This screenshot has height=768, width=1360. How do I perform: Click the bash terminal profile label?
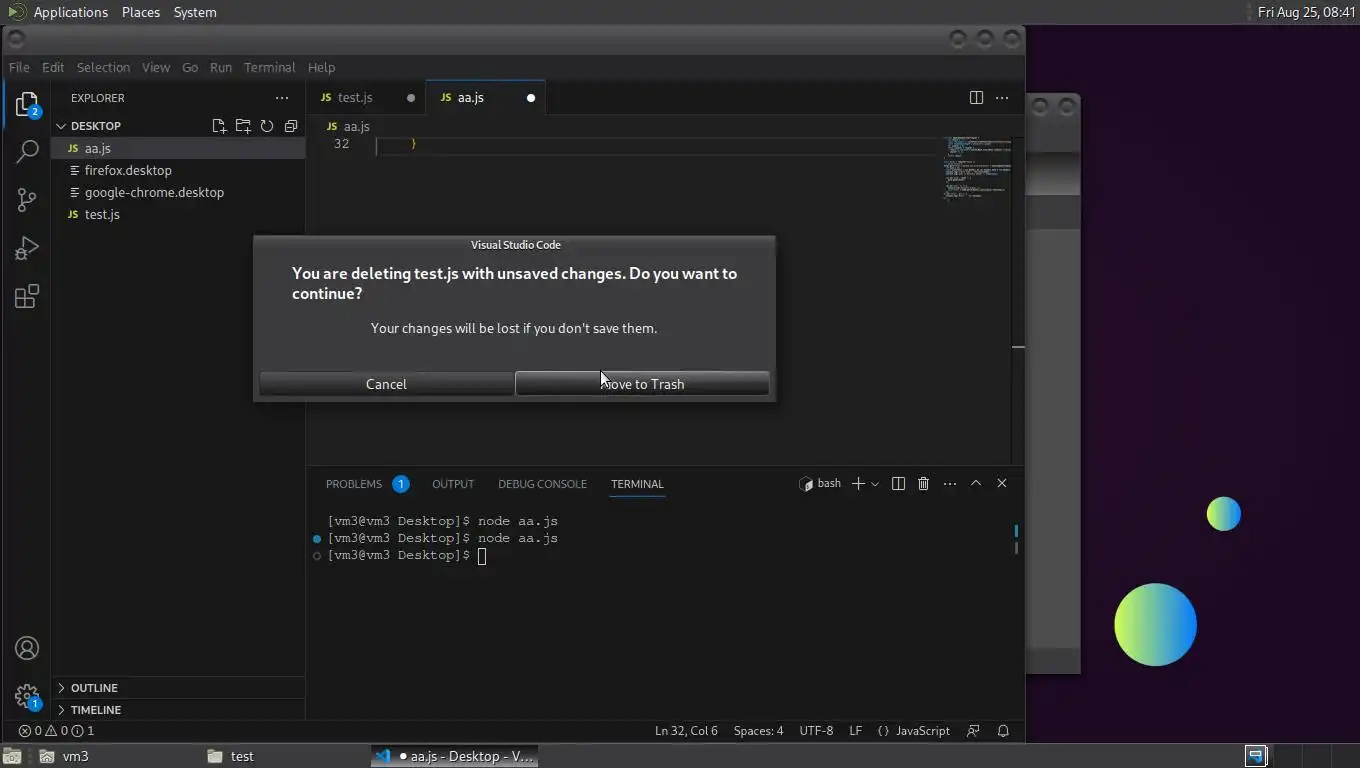pyautogui.click(x=820, y=483)
